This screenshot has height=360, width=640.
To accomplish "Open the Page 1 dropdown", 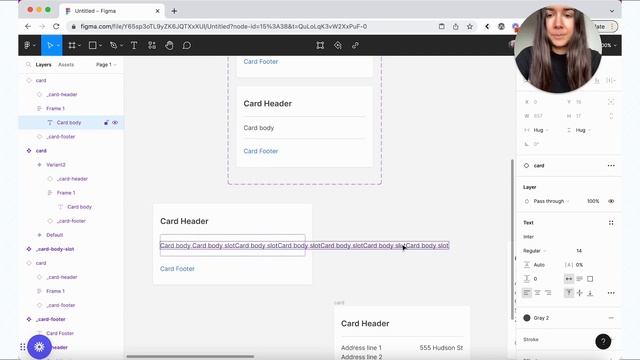I will coord(106,64).
